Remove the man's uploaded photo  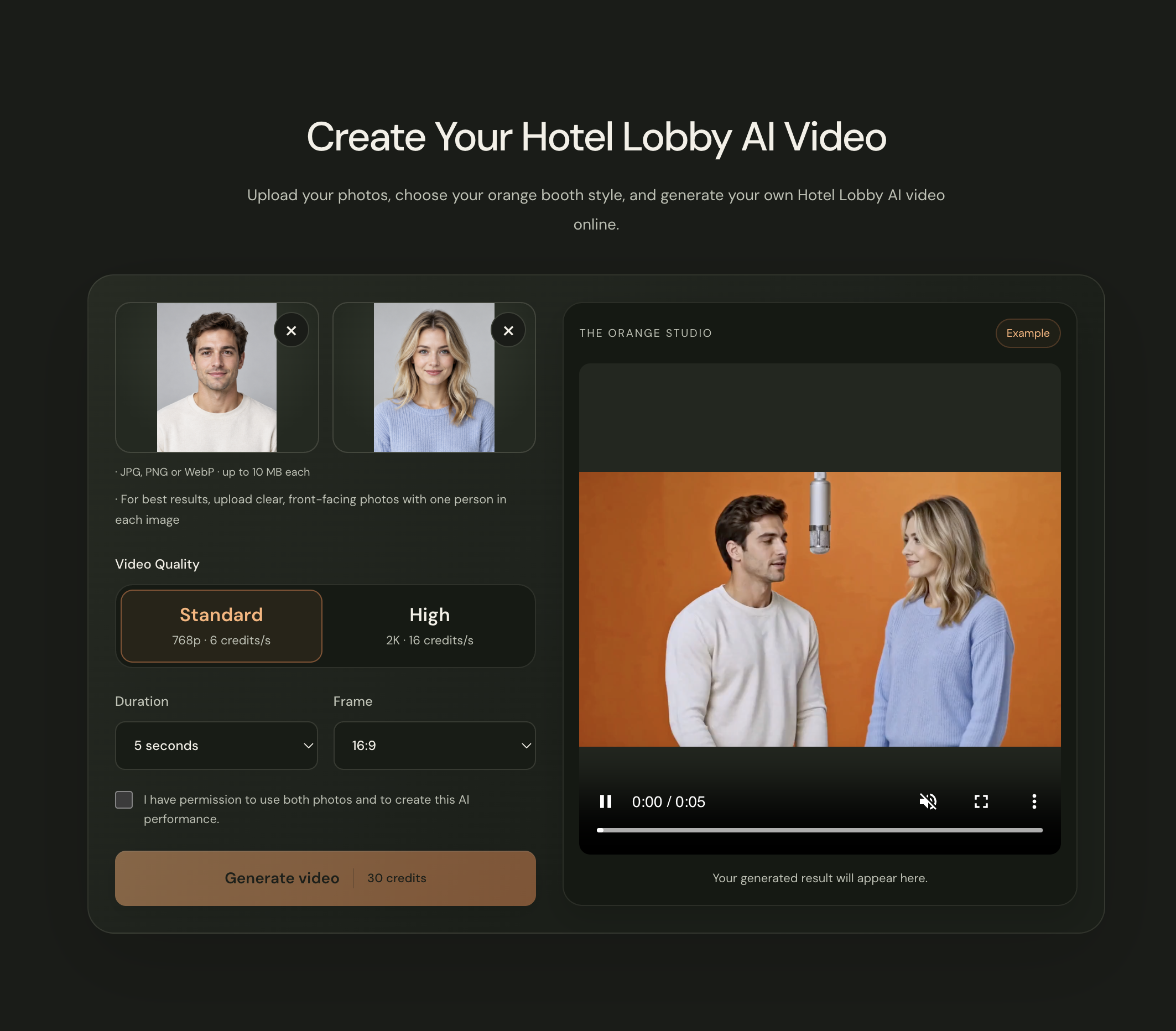click(x=291, y=330)
